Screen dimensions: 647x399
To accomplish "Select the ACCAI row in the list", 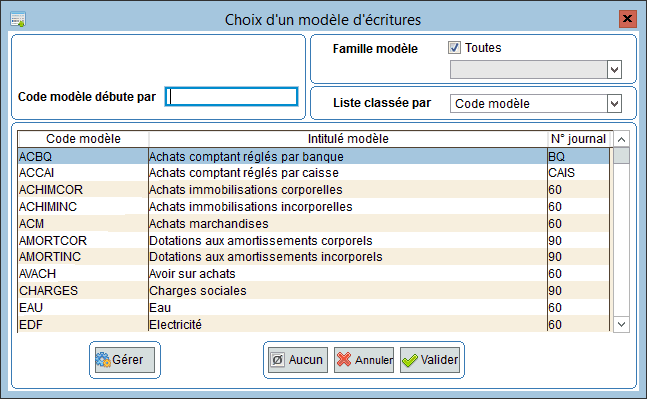I will coord(314,173).
